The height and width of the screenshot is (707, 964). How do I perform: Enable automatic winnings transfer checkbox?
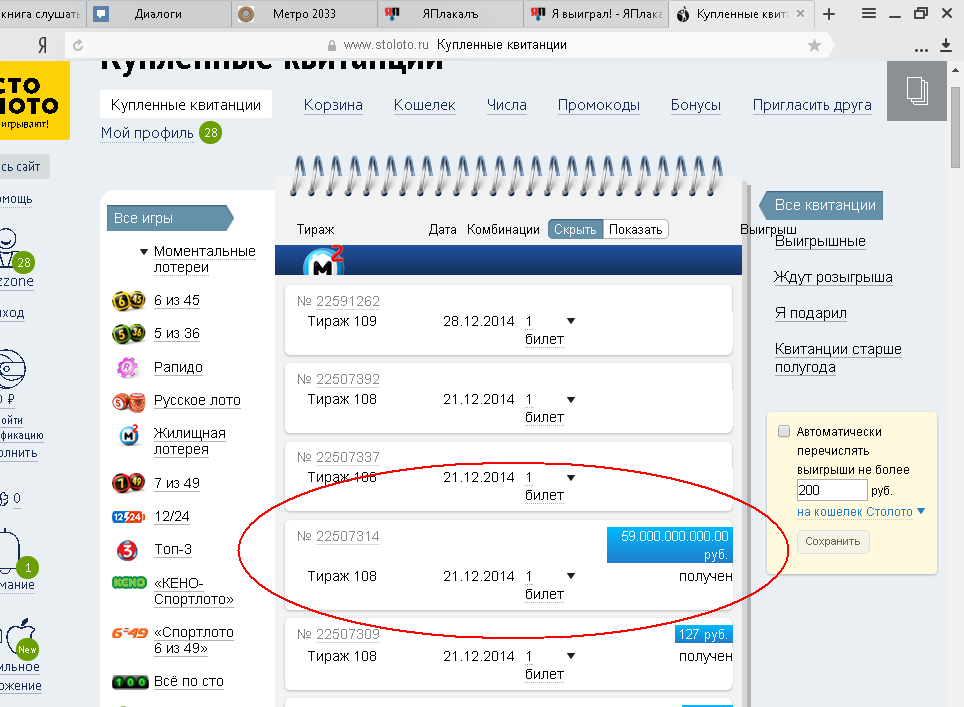pos(784,432)
